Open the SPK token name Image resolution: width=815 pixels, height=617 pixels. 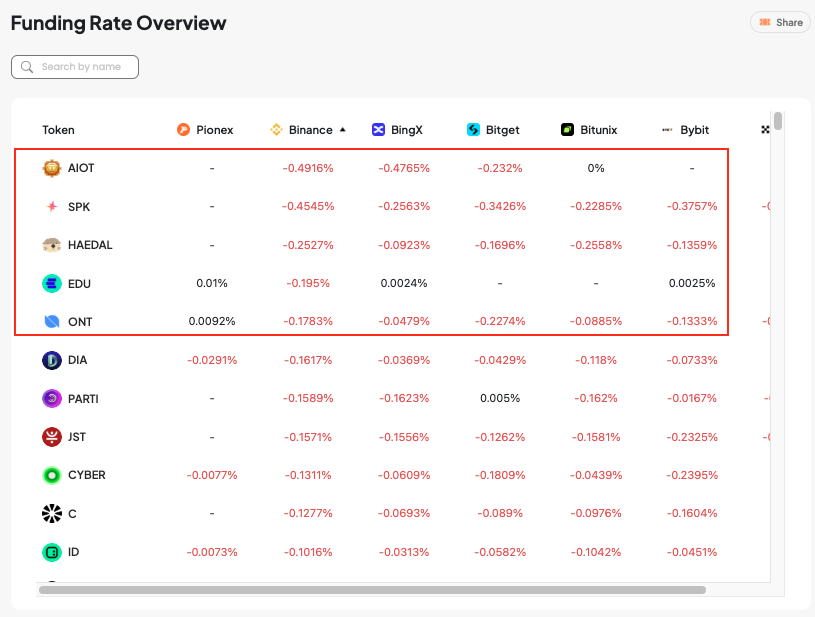click(x=79, y=207)
